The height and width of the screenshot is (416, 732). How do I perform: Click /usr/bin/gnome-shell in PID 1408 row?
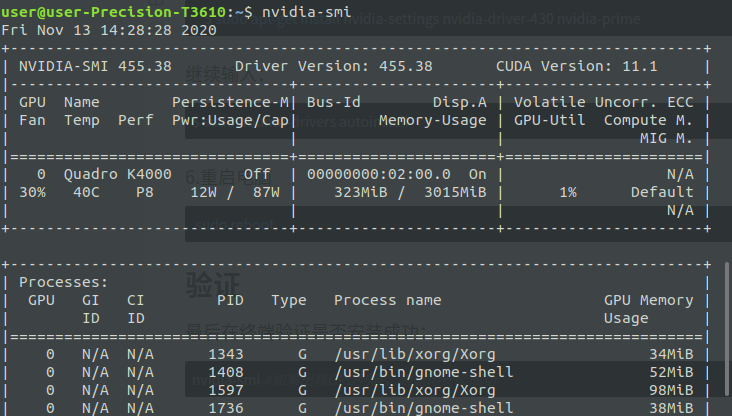click(x=423, y=372)
